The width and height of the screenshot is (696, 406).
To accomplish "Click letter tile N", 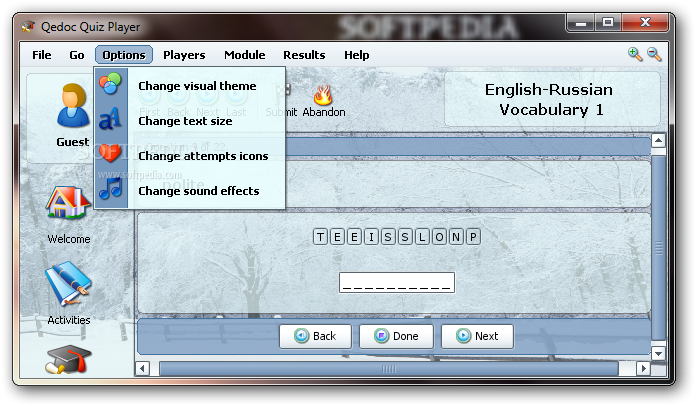I will click(x=456, y=237).
